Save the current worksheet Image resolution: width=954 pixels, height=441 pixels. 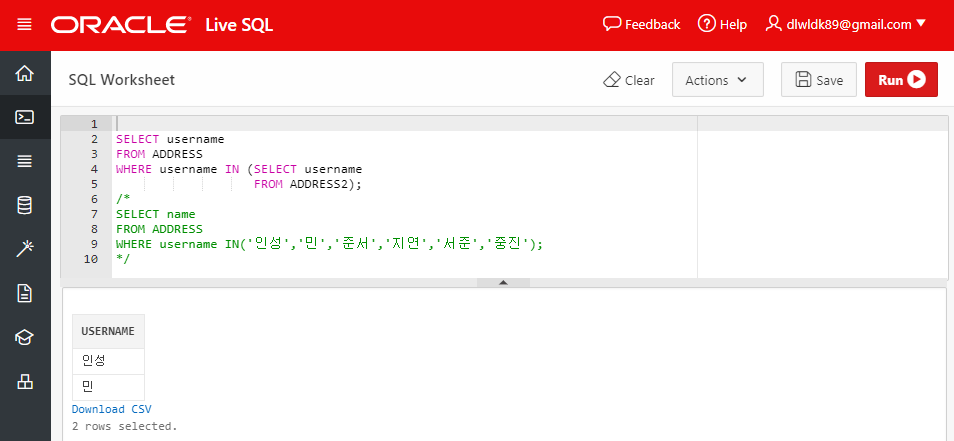point(818,80)
